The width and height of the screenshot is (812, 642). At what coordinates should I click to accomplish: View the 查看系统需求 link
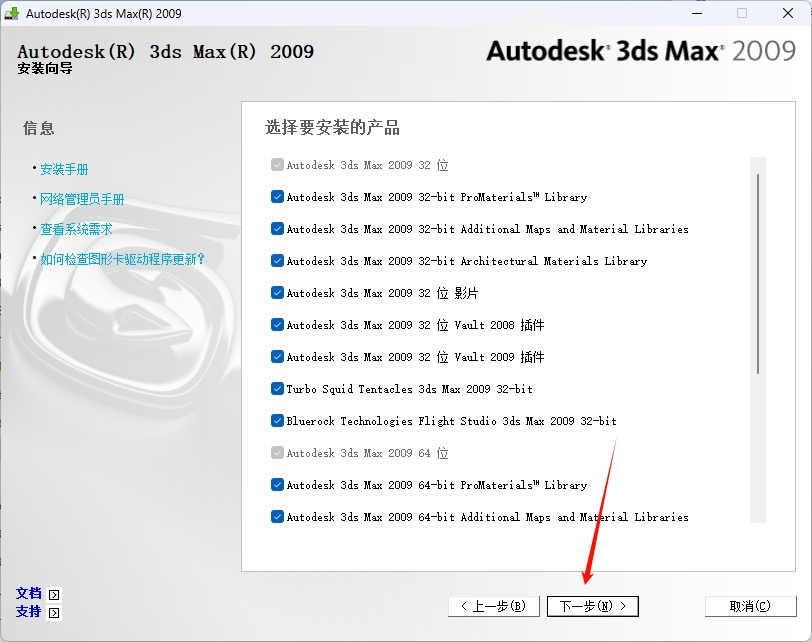(x=76, y=229)
